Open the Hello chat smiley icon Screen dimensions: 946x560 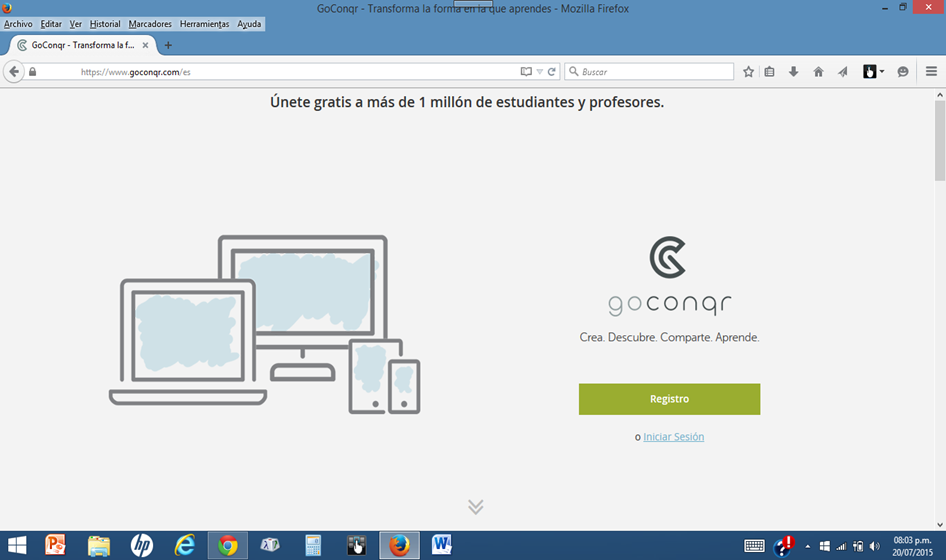tap(903, 72)
